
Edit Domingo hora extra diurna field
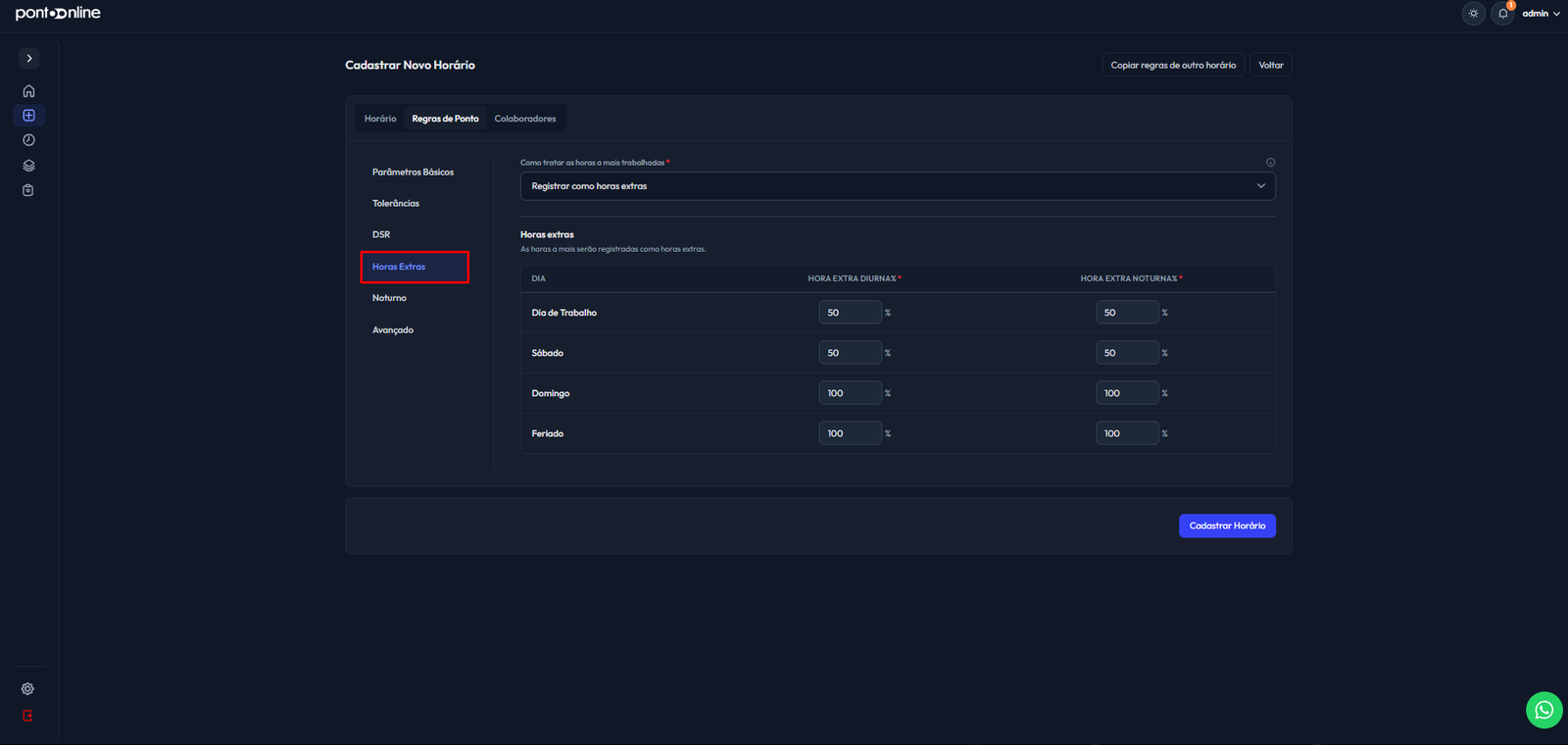[x=851, y=393]
